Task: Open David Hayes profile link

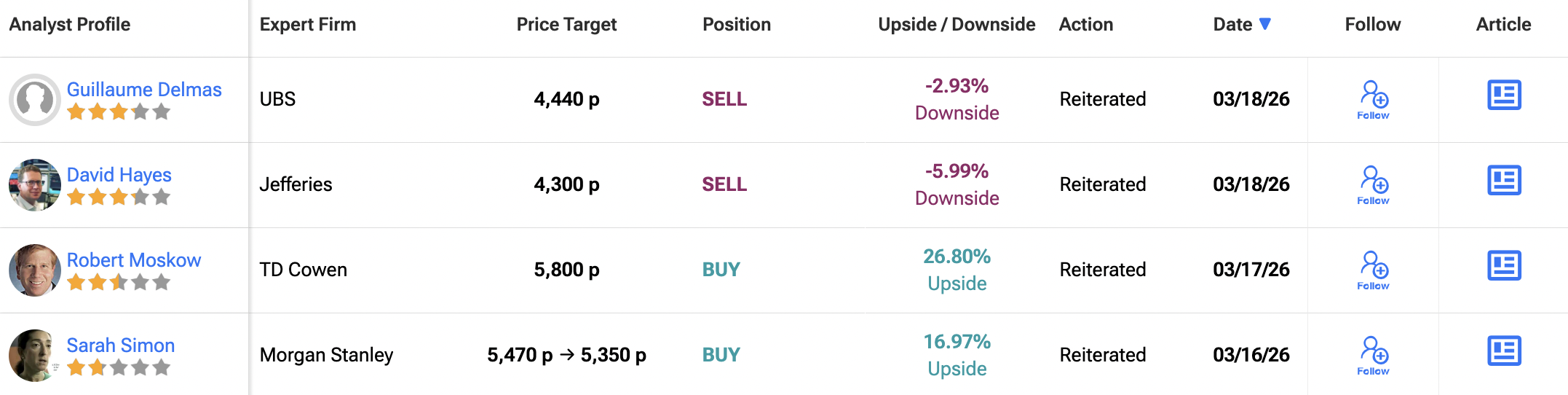Action: (119, 175)
